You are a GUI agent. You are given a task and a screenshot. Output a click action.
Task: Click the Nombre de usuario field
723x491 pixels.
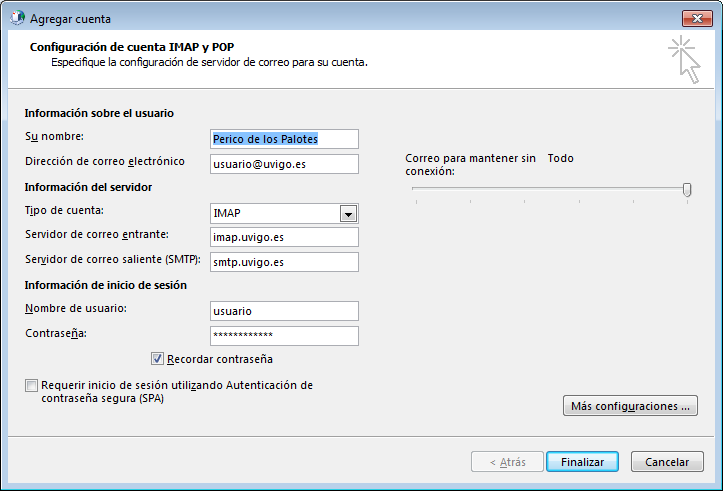pos(284,311)
